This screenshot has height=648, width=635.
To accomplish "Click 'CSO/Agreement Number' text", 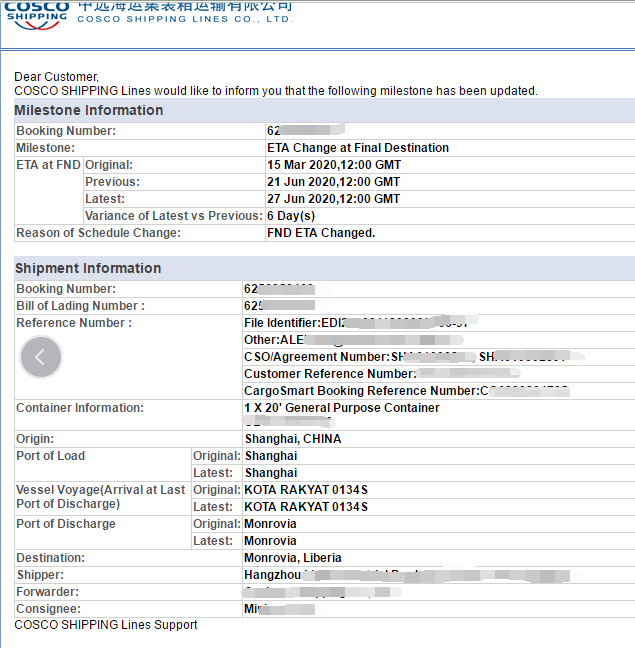I will pyautogui.click(x=315, y=357).
